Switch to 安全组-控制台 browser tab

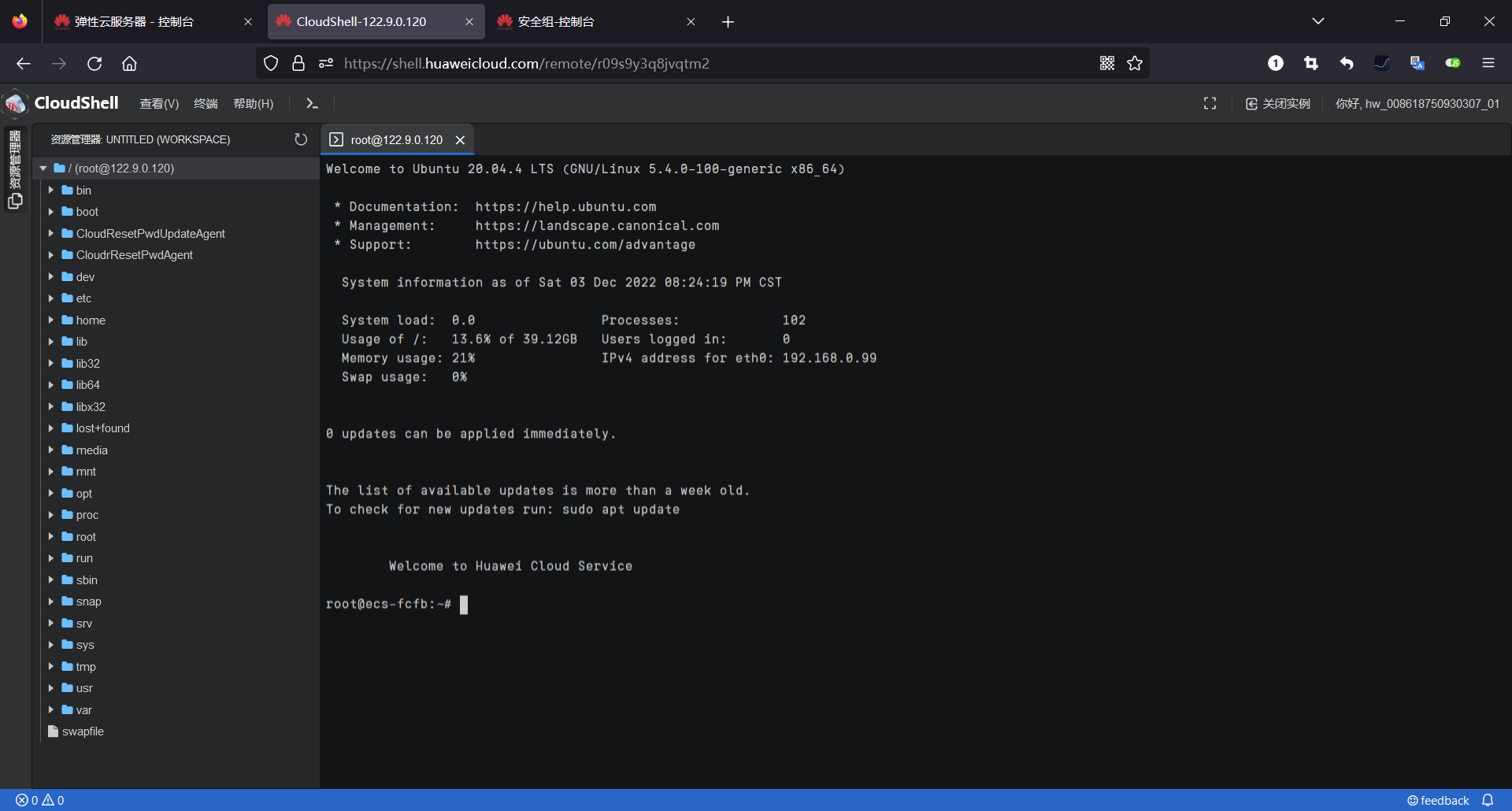[596, 22]
